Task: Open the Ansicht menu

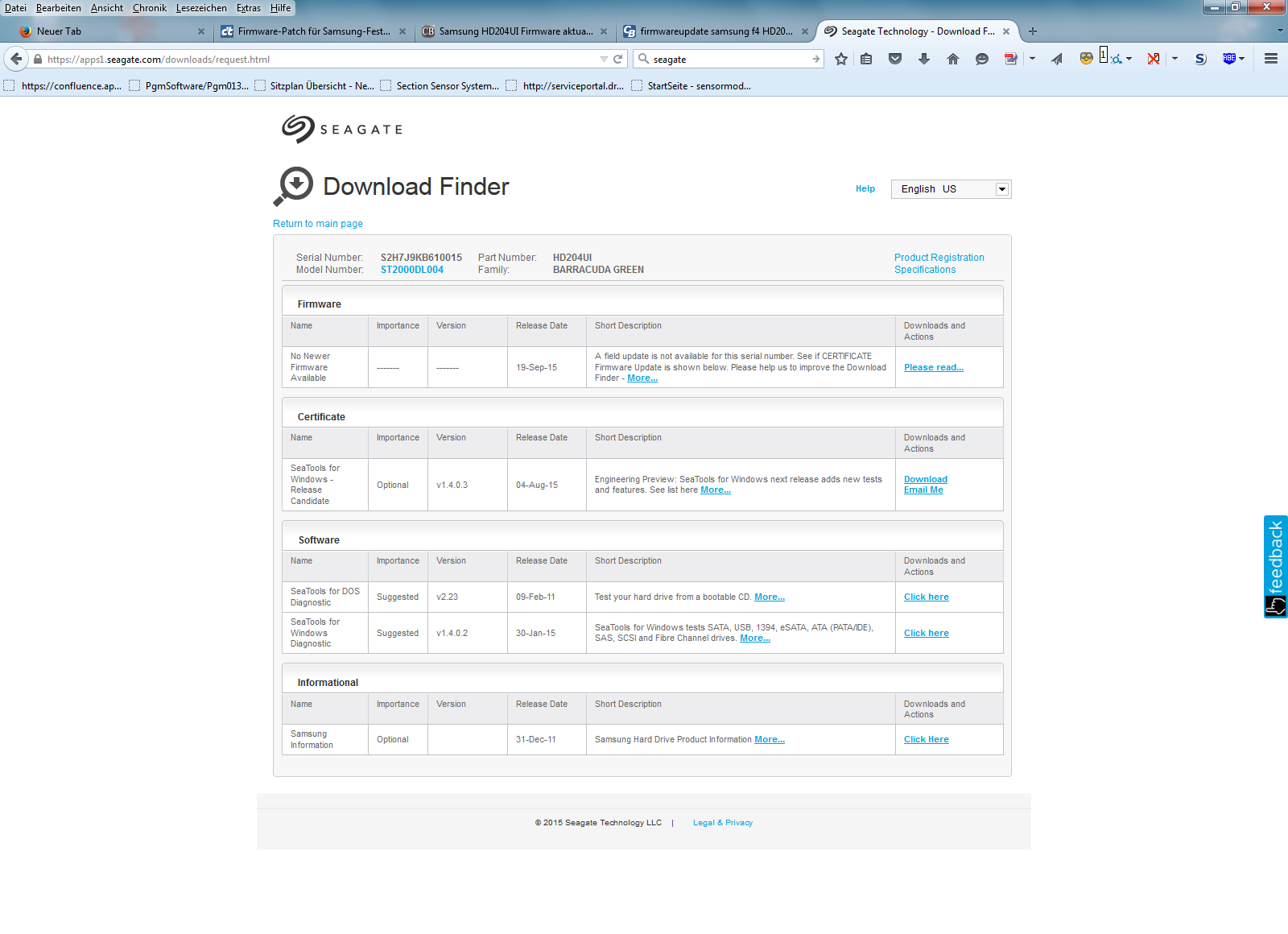Action: [107, 8]
